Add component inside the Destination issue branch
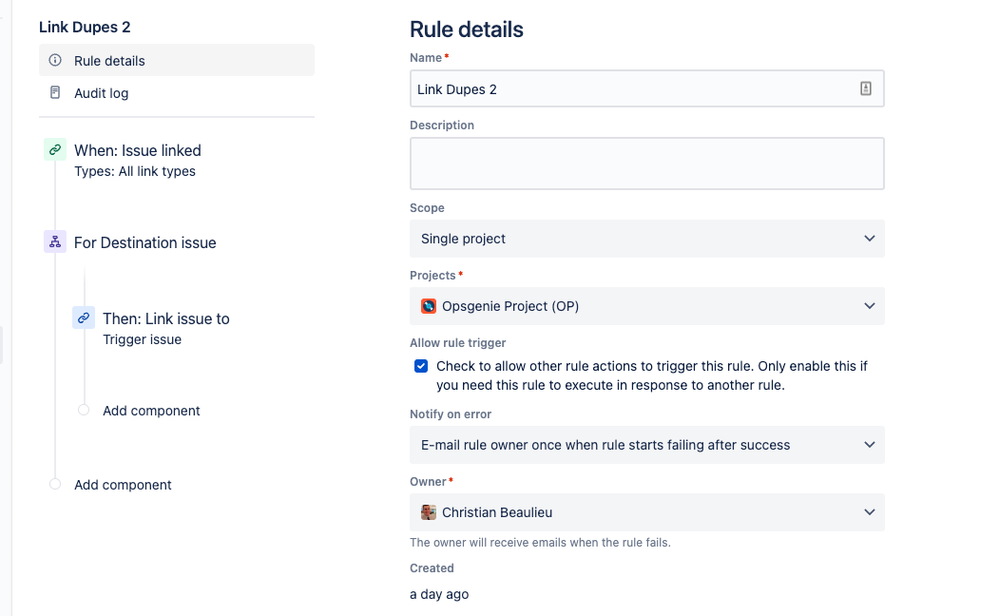The image size is (999, 616). (151, 411)
